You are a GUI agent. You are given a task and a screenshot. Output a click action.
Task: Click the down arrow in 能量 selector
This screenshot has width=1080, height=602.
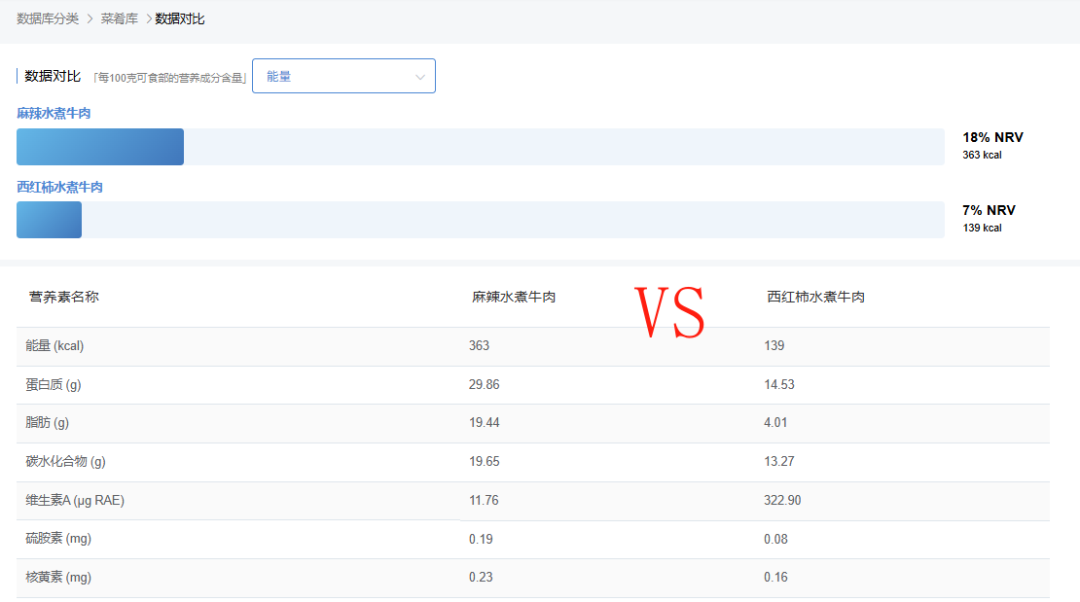click(x=420, y=77)
